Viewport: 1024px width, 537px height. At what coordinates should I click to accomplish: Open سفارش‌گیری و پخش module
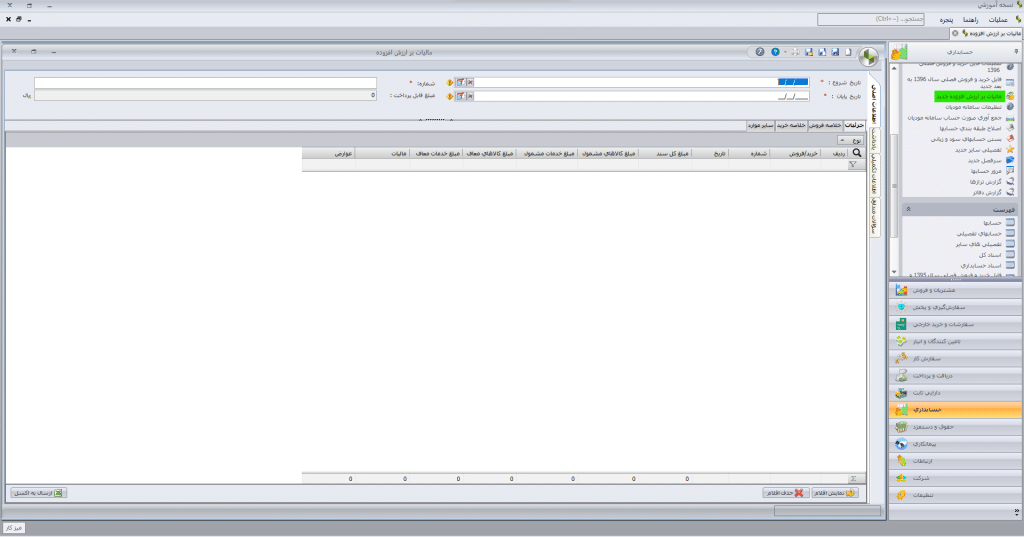click(x=955, y=307)
